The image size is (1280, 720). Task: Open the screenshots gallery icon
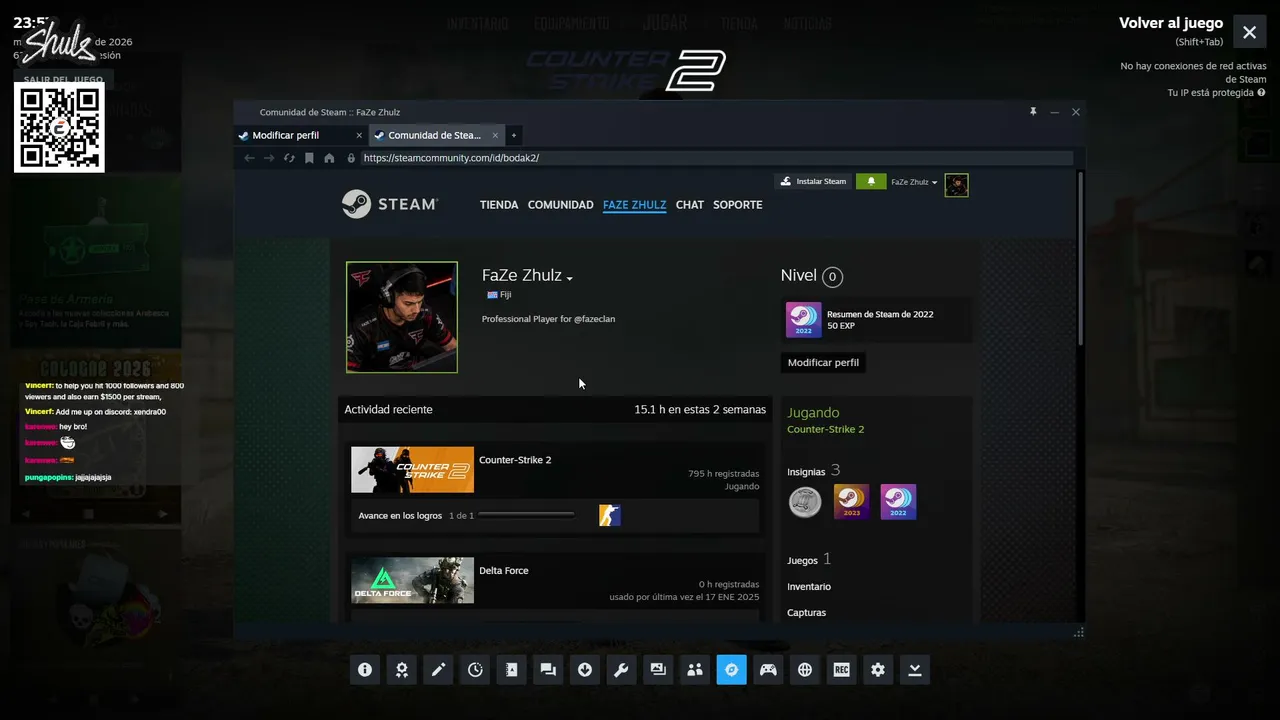coord(658,670)
